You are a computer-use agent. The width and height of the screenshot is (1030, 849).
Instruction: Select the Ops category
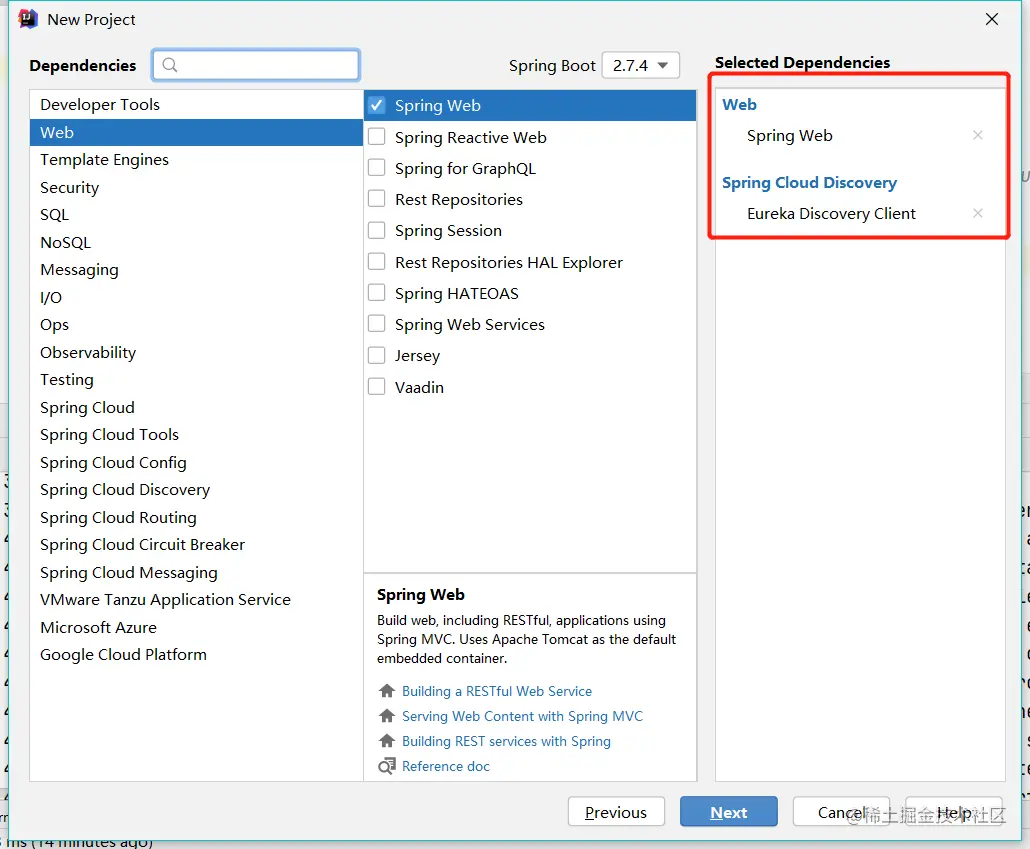pyautogui.click(x=196, y=325)
